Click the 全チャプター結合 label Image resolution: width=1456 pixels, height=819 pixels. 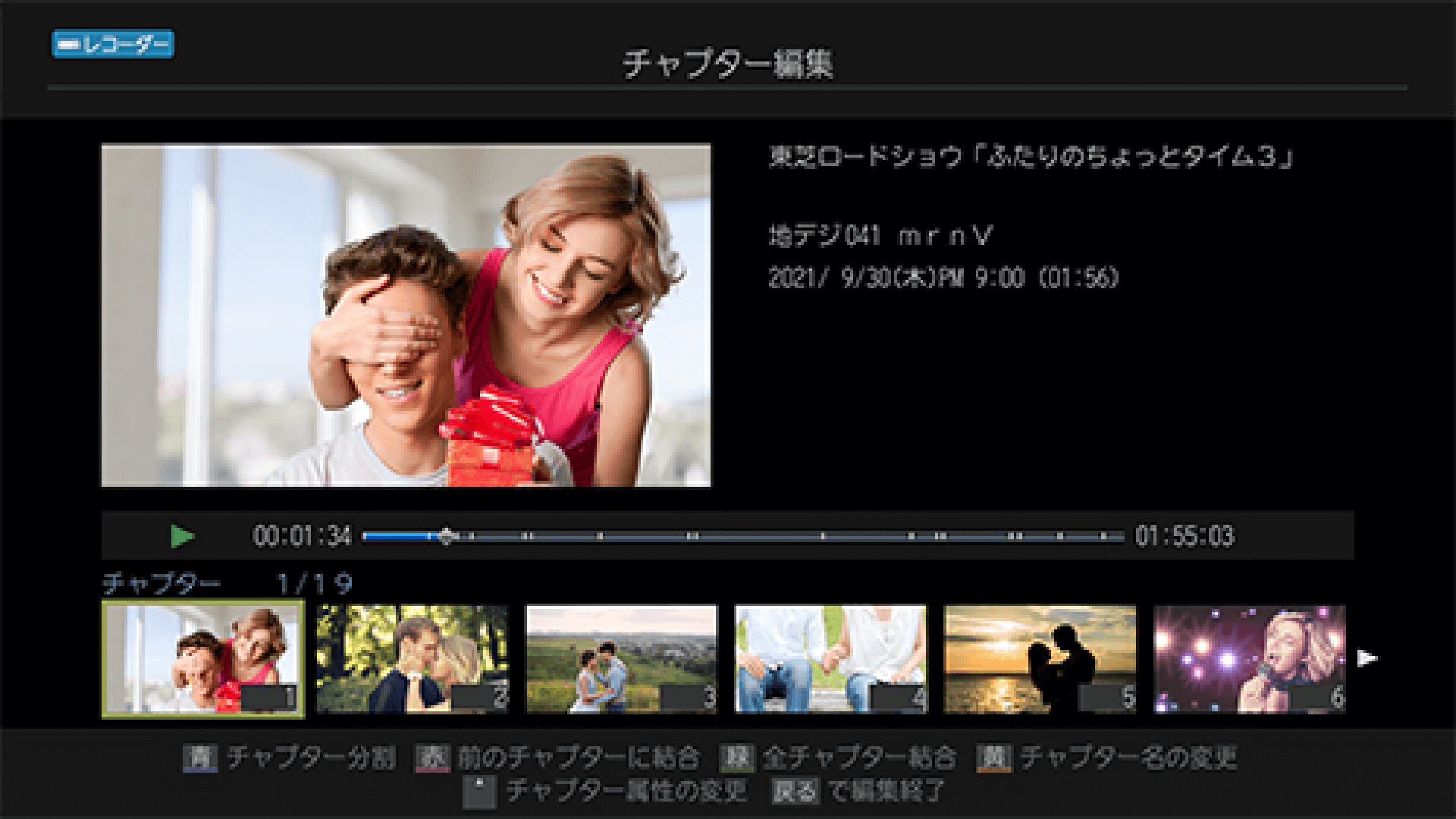tap(859, 758)
